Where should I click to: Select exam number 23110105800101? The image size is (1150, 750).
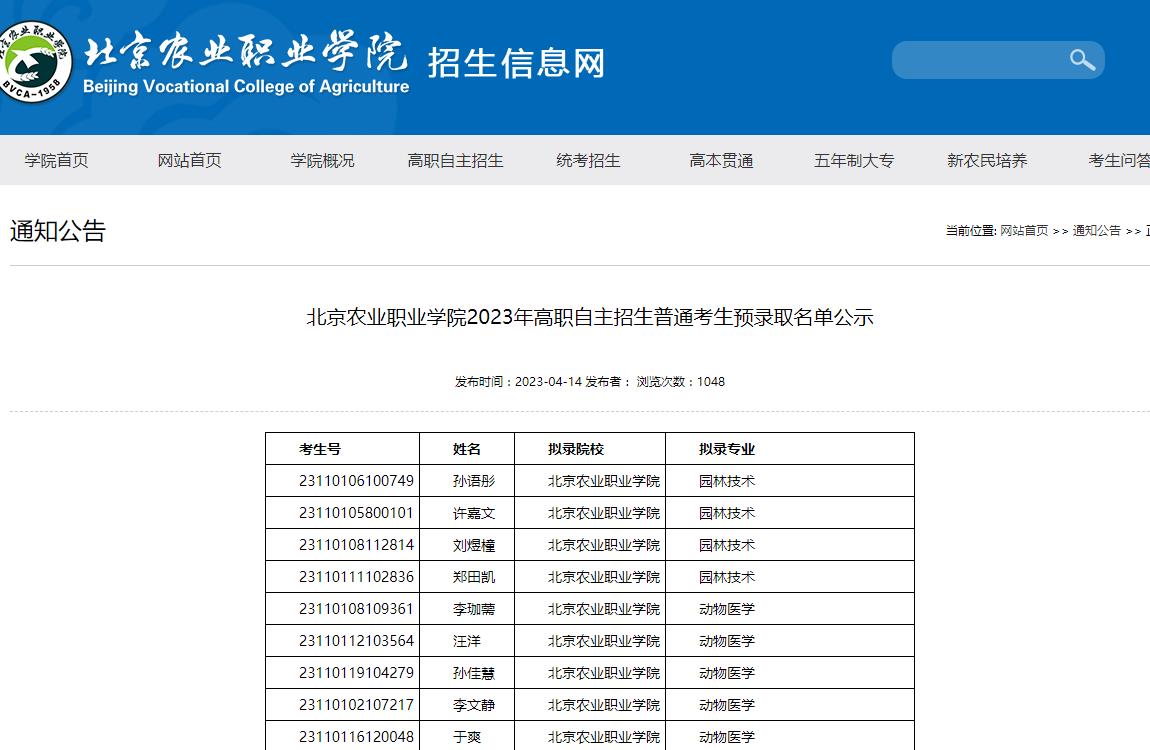(356, 513)
